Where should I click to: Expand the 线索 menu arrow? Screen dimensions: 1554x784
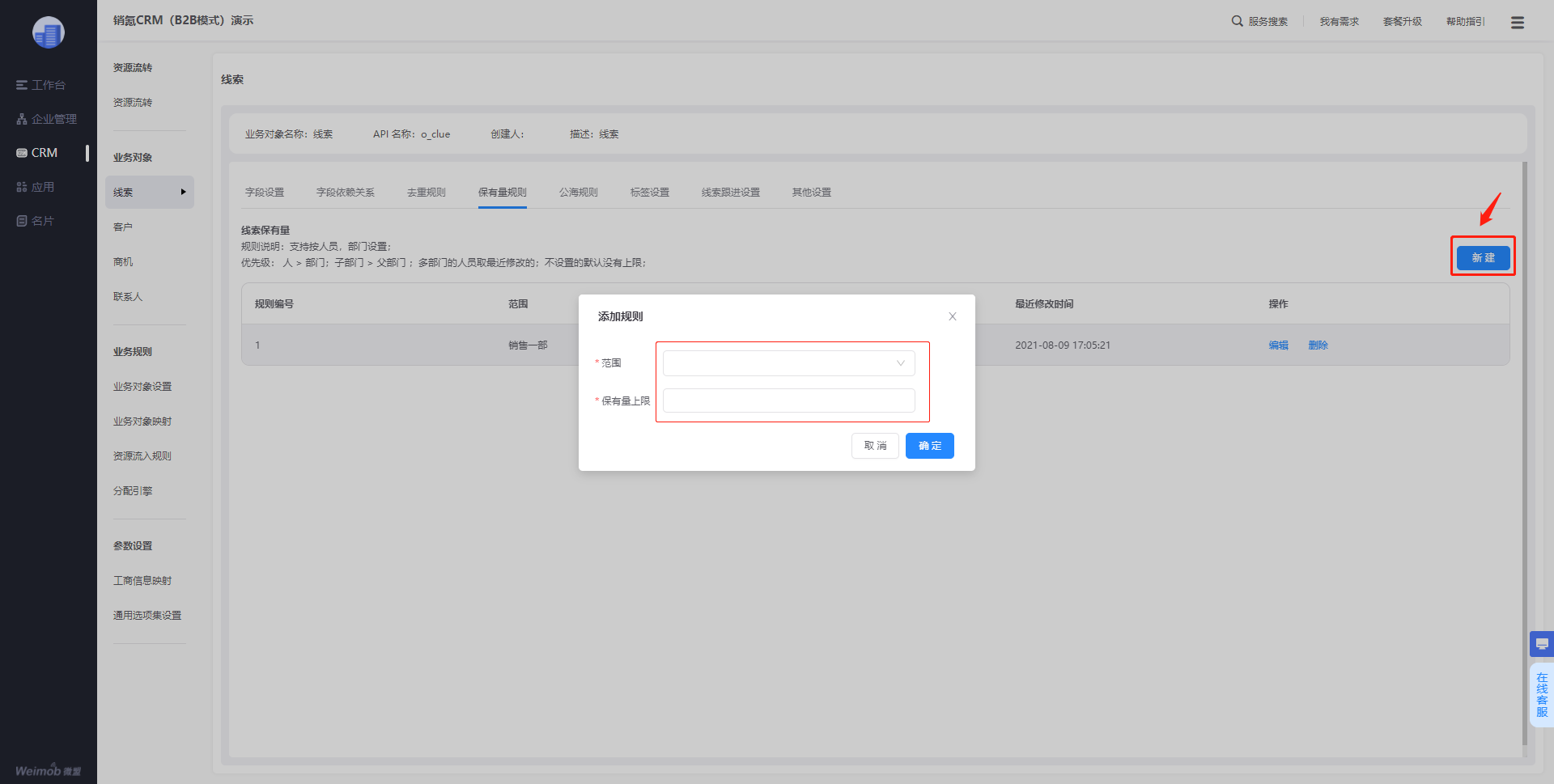pyautogui.click(x=184, y=193)
